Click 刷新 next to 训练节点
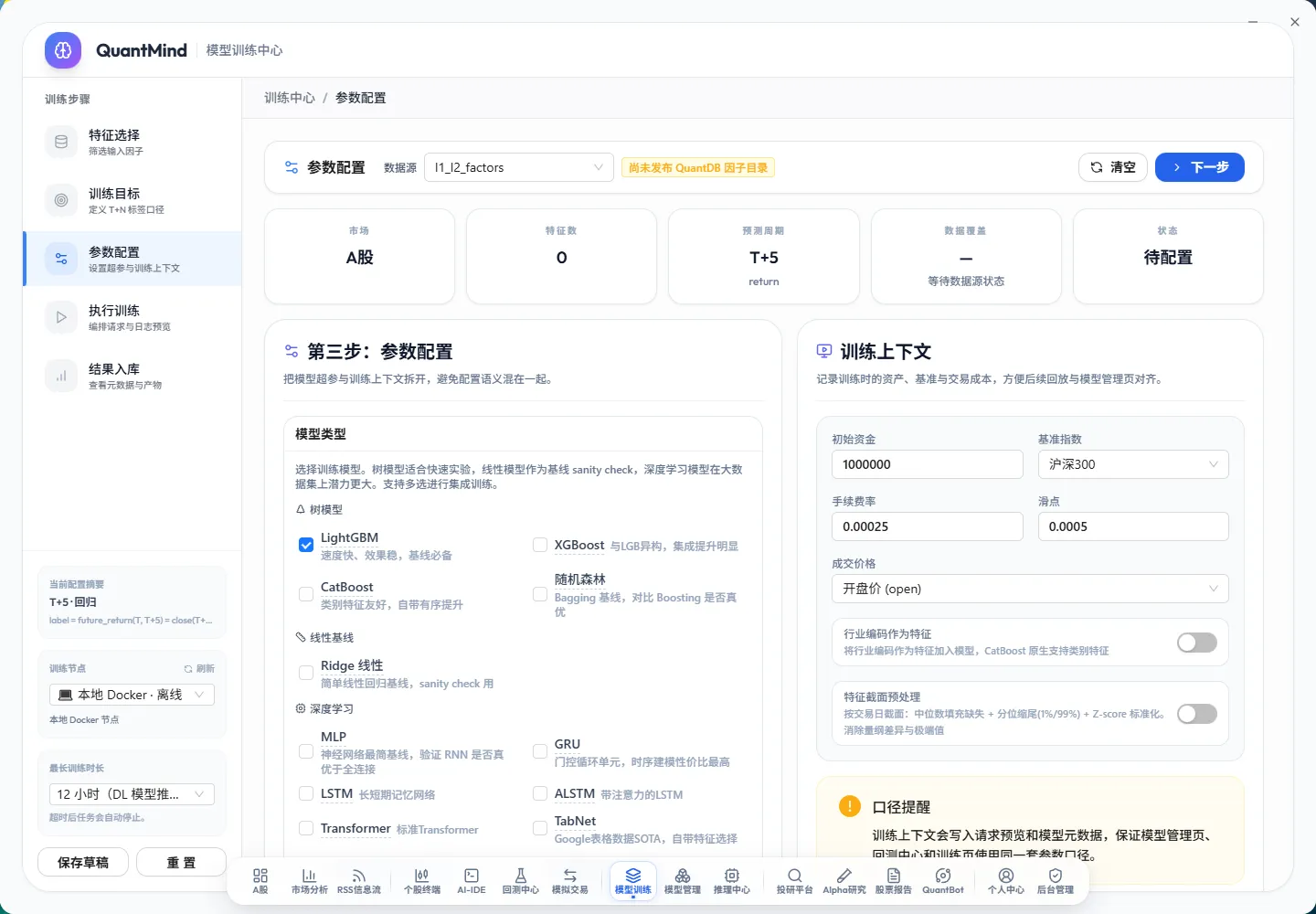1316x914 pixels. [199, 668]
